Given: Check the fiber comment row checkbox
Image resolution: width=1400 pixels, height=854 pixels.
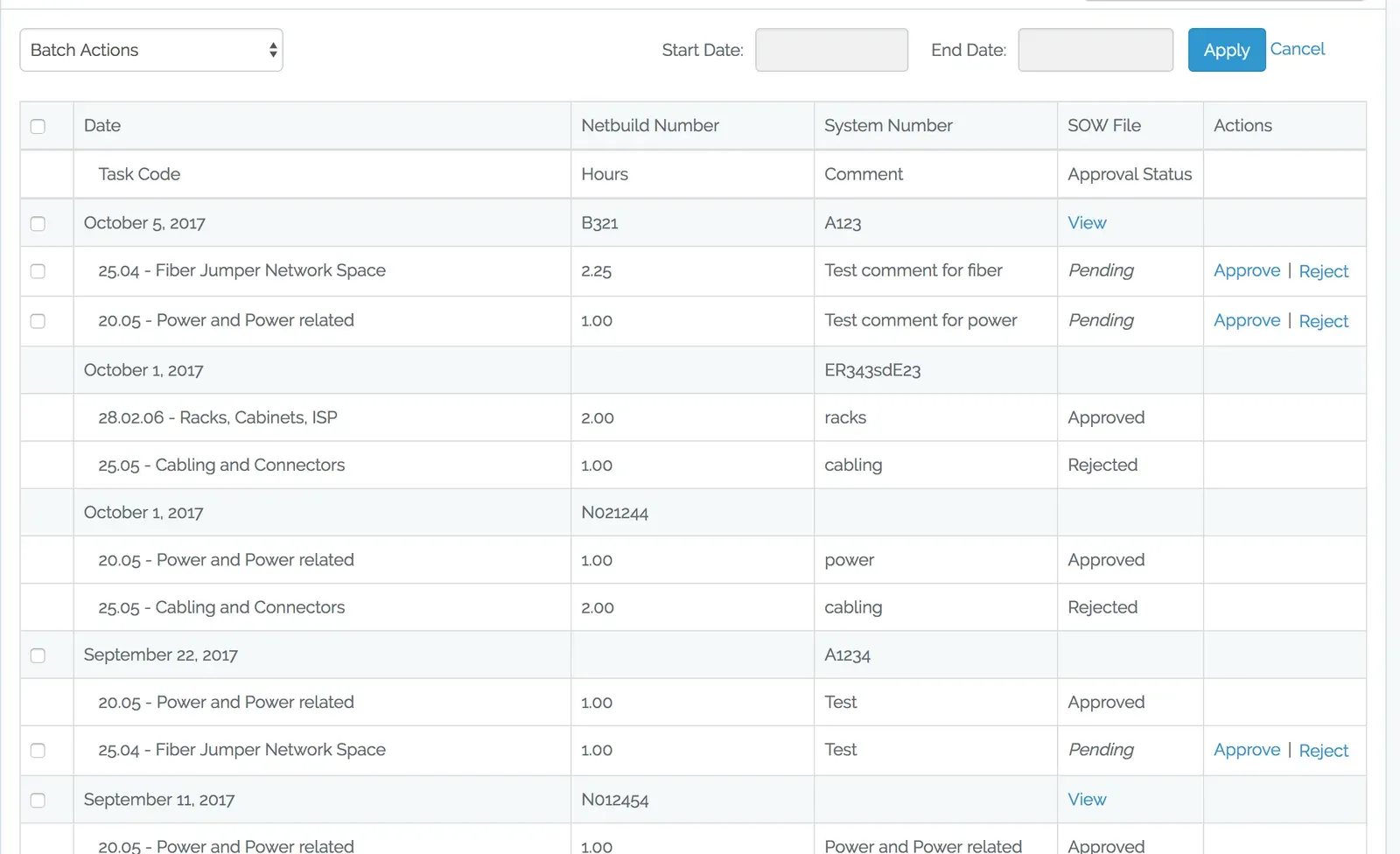Looking at the screenshot, I should (x=38, y=271).
